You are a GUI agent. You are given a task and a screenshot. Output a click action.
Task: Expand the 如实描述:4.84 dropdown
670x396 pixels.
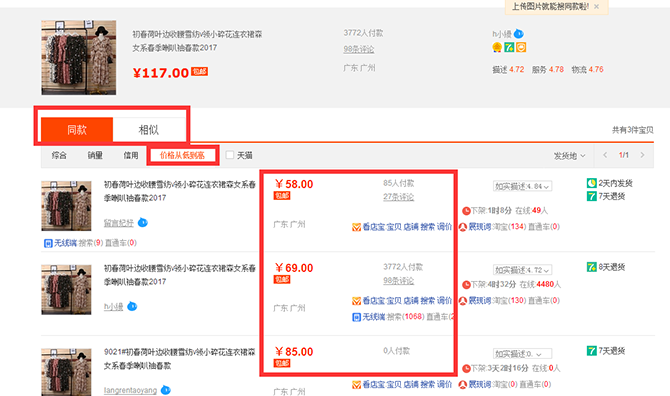[x=522, y=186]
